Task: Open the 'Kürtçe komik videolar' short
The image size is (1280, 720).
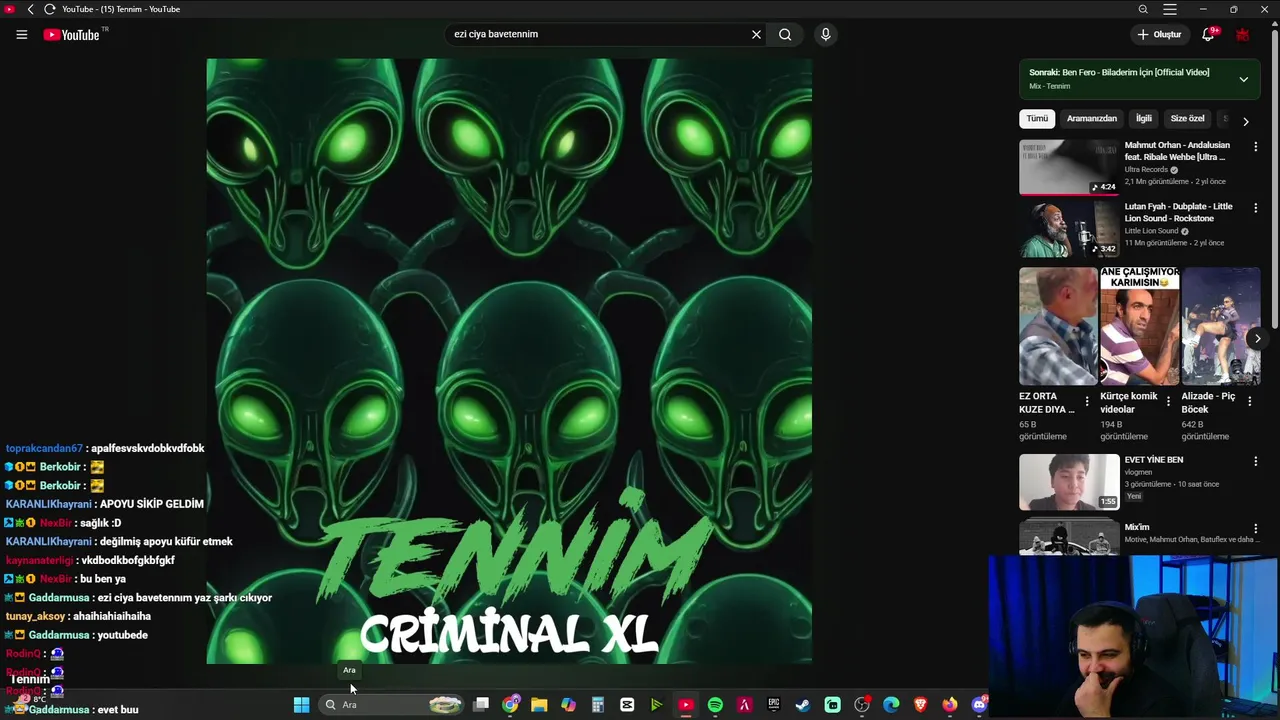Action: [x=1140, y=326]
